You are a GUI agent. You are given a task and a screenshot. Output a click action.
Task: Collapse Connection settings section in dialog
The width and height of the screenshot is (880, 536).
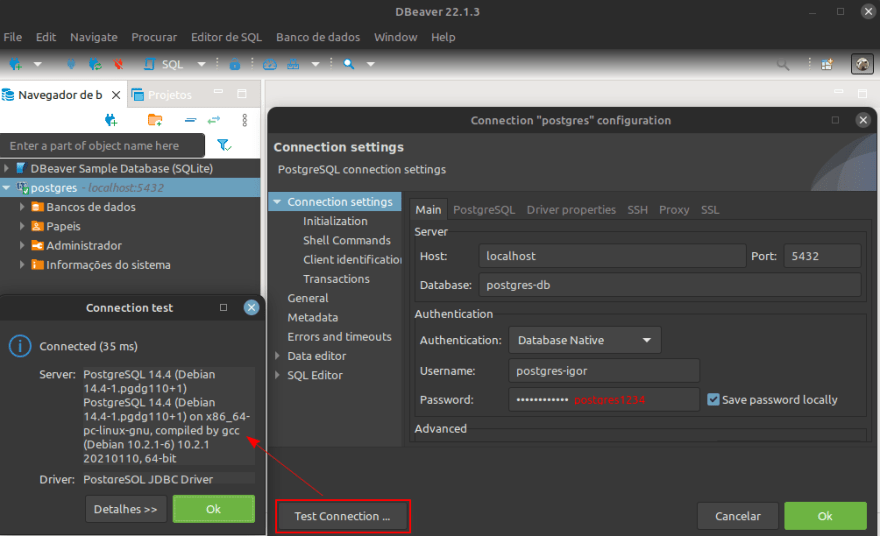[x=277, y=201]
